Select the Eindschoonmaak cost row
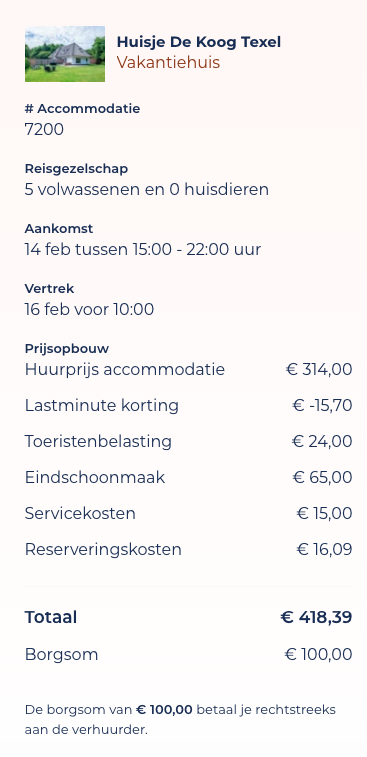Screen dimensions: 367x757 [188, 477]
